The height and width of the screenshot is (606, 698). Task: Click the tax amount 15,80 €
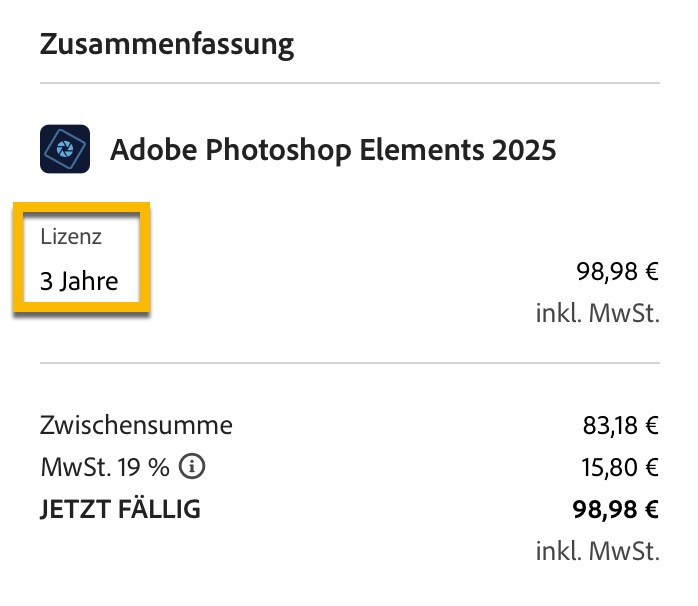(620, 467)
